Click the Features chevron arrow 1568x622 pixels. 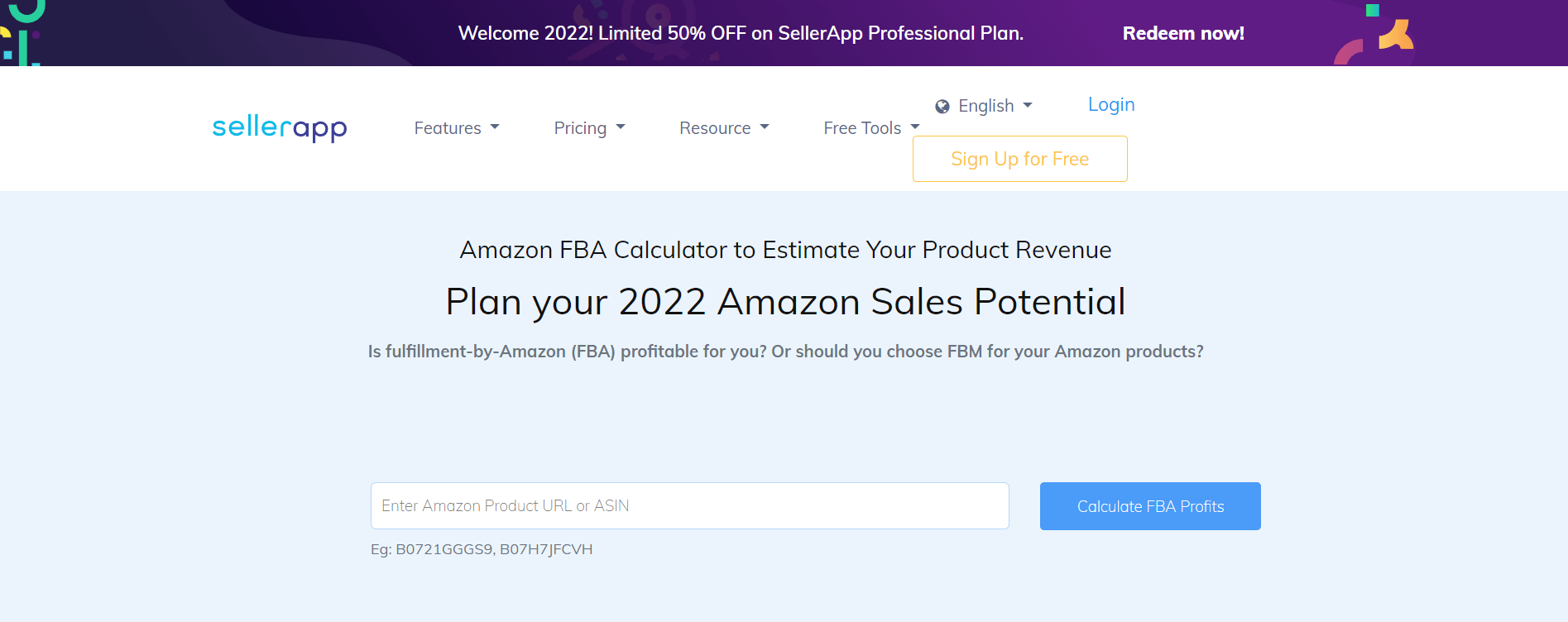(x=496, y=127)
